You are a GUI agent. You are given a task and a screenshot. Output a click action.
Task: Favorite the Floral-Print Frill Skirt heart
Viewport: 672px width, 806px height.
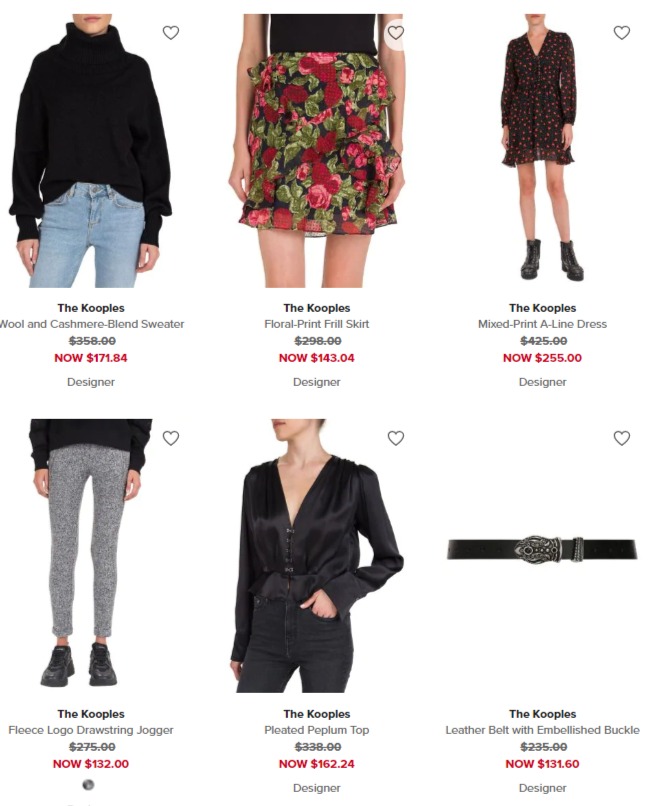[x=395, y=33]
